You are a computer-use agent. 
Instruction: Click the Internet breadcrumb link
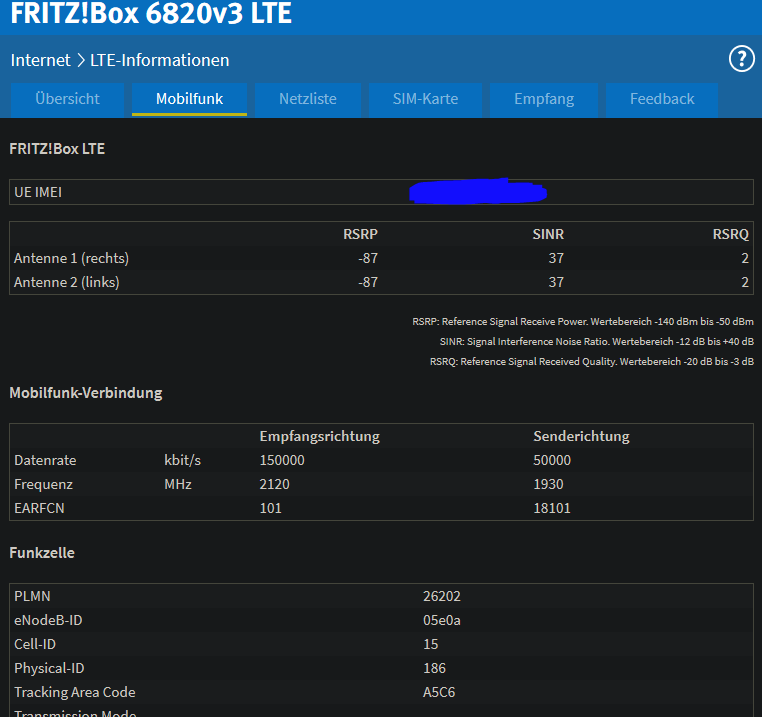40,60
